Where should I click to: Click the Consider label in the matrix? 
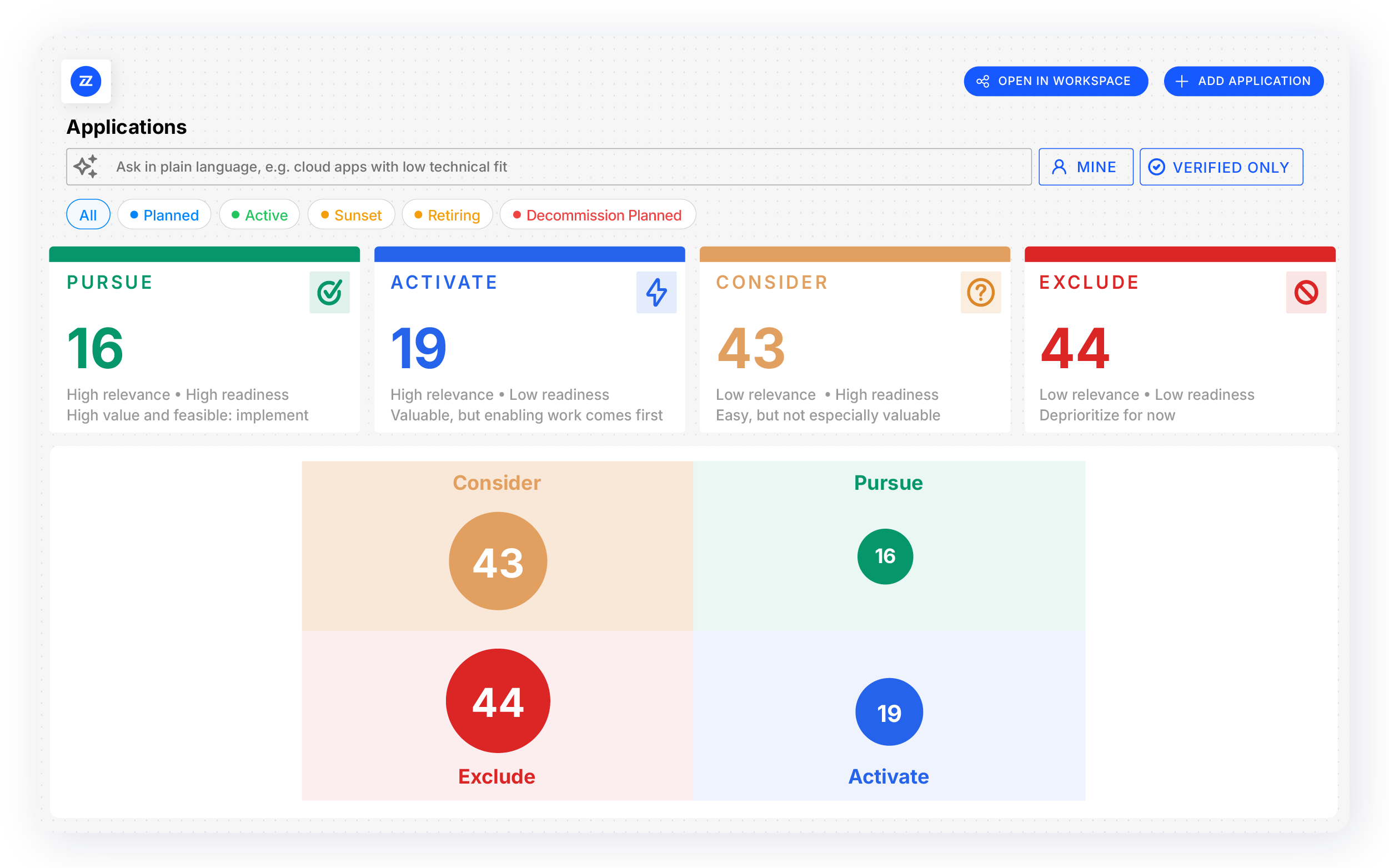coord(497,483)
